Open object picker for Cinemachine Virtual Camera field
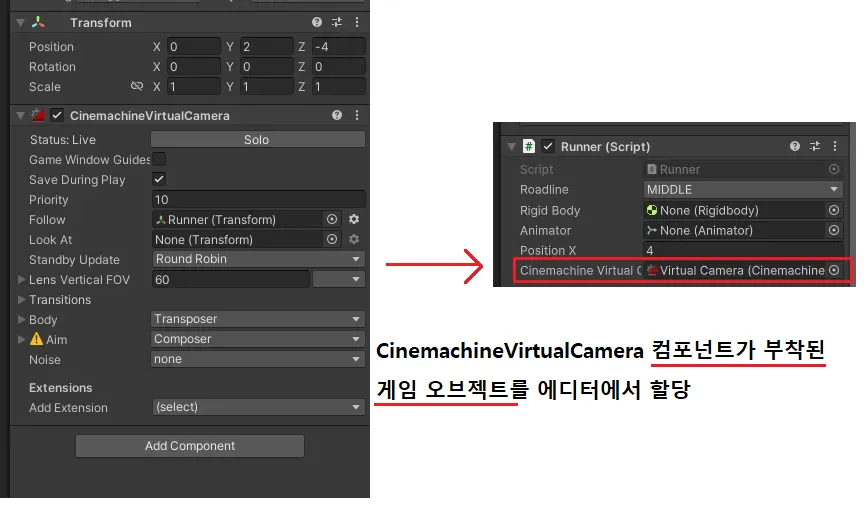 pyautogui.click(x=834, y=270)
